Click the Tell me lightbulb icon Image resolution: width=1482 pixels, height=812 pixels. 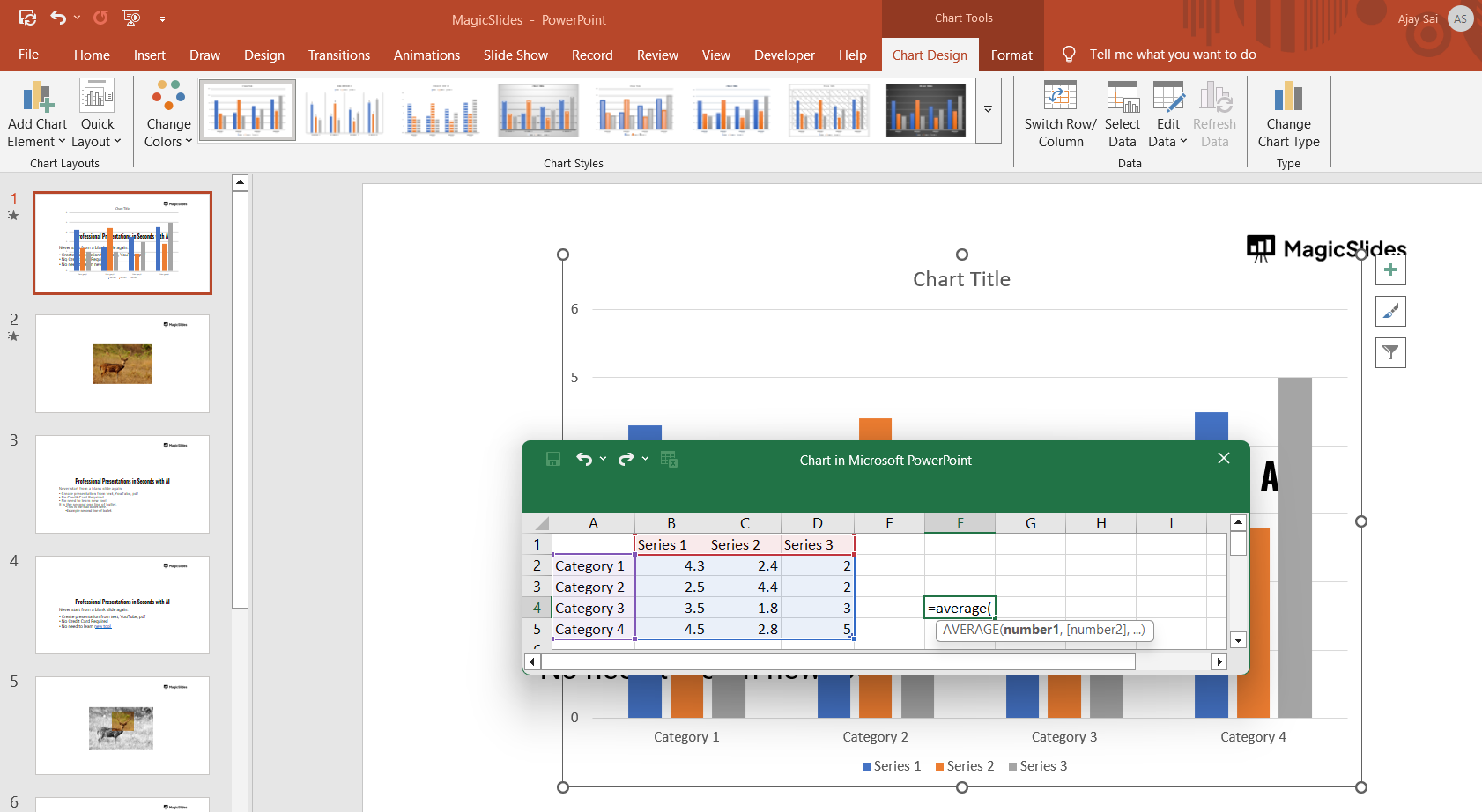(1069, 55)
